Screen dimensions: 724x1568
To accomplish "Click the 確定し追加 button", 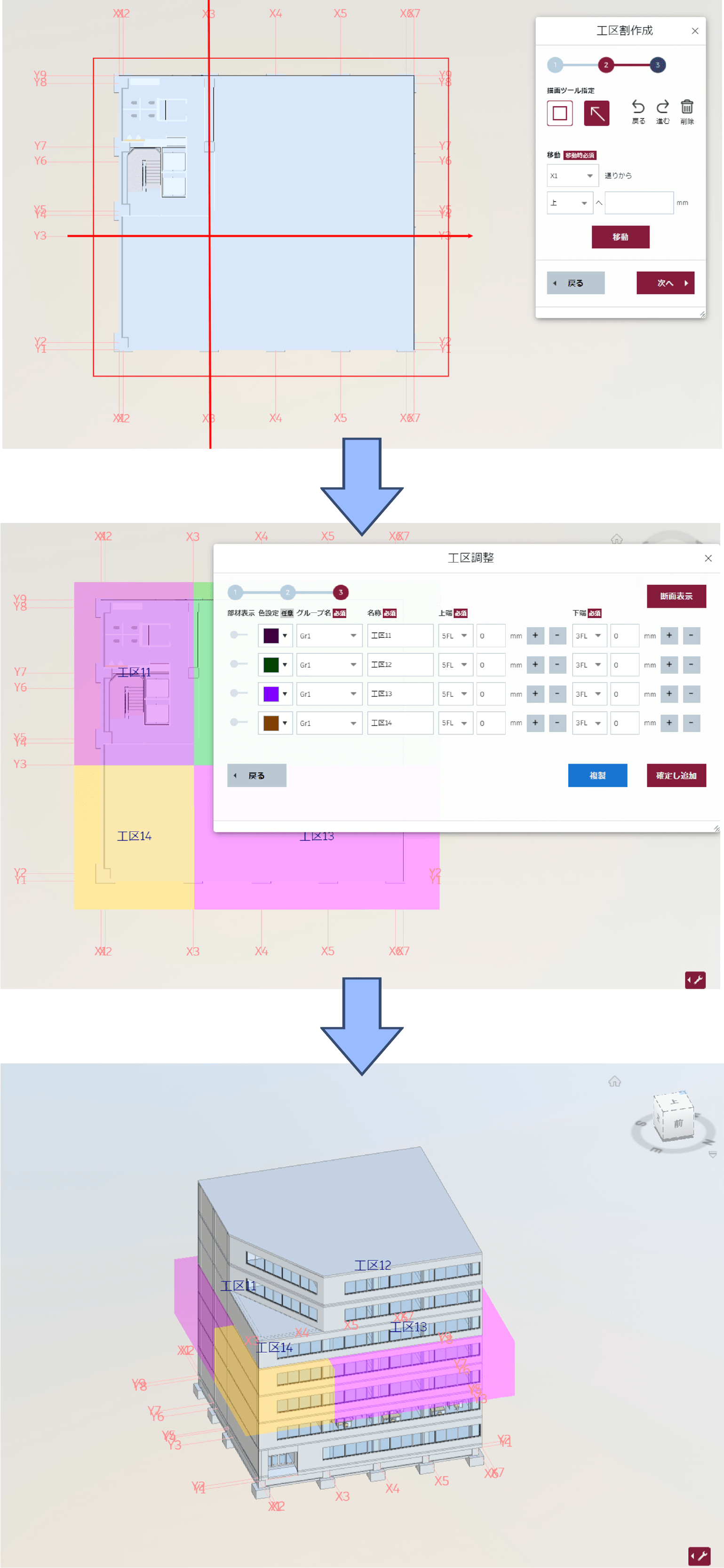I will point(676,775).
